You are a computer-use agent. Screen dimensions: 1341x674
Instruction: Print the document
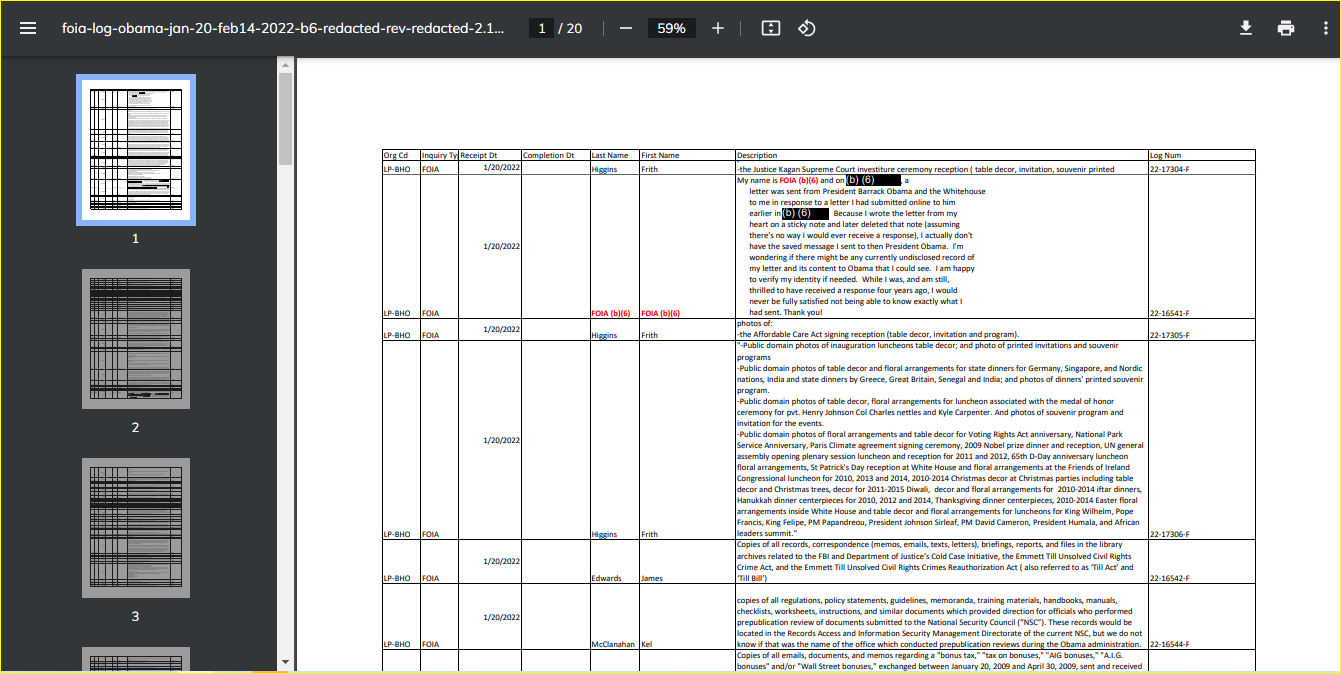[1286, 28]
